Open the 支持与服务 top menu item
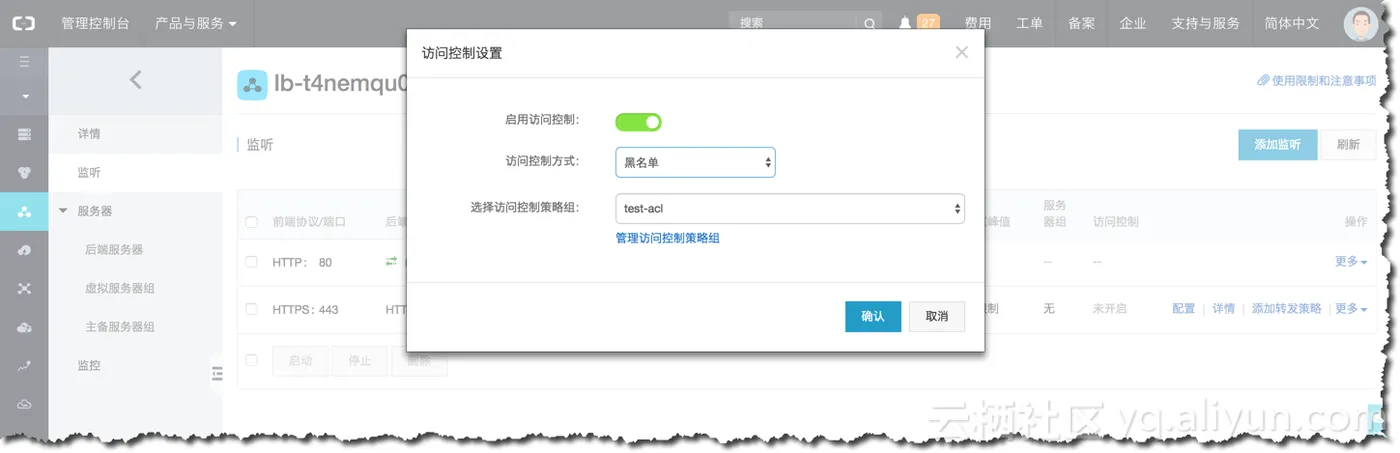The image size is (1400, 453). coord(1205,23)
